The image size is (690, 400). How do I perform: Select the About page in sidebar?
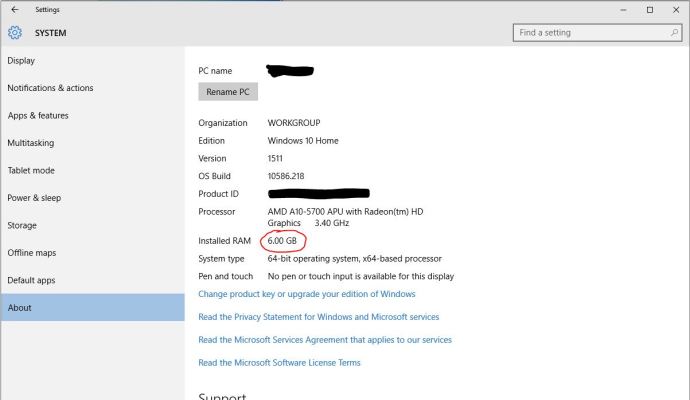[92, 308]
